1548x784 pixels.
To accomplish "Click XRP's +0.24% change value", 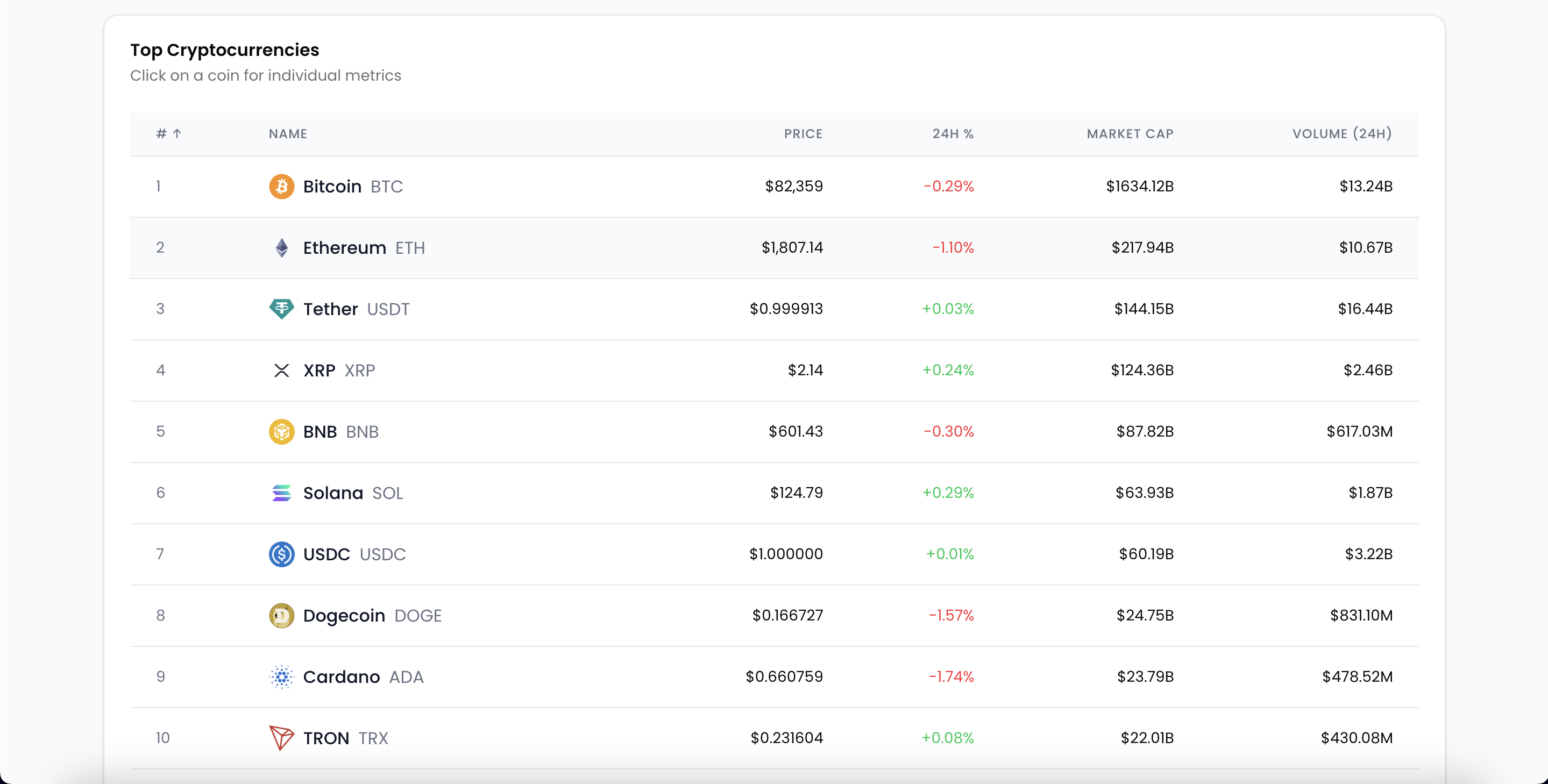I will [x=948, y=370].
